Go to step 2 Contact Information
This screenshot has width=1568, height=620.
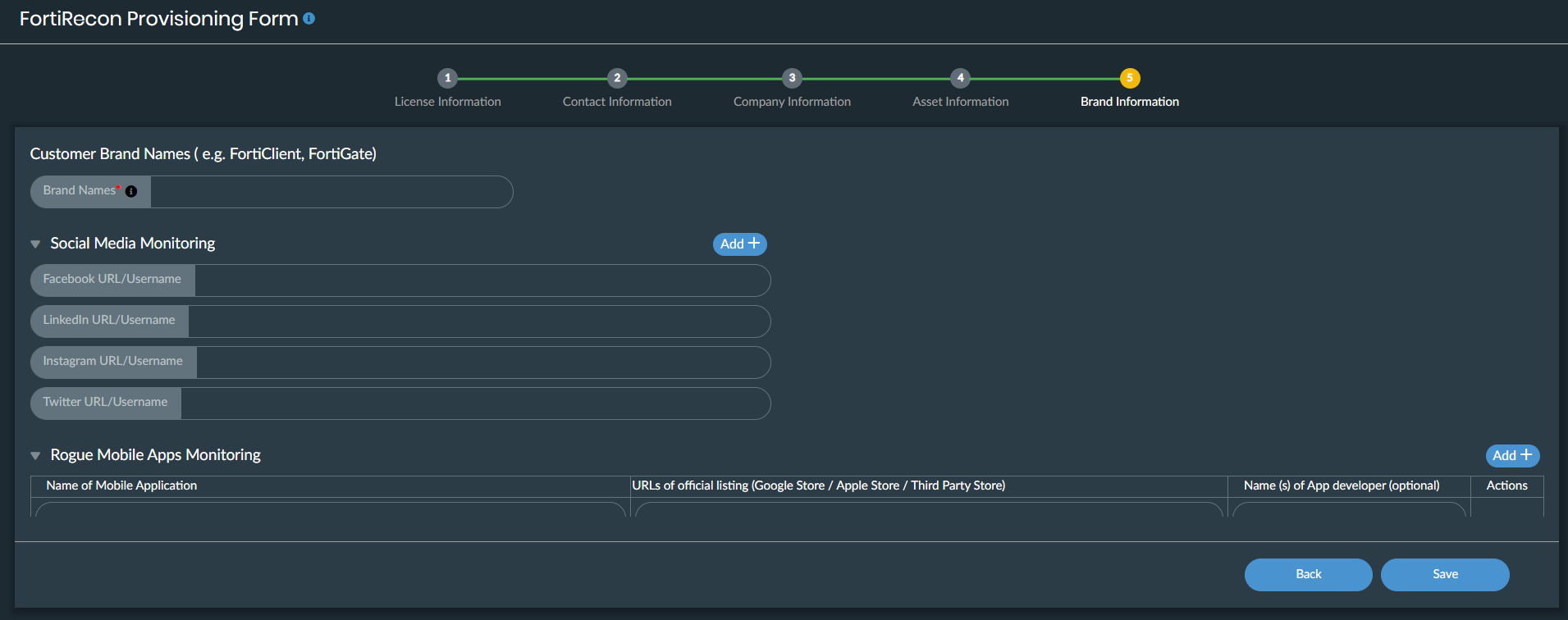click(x=617, y=78)
